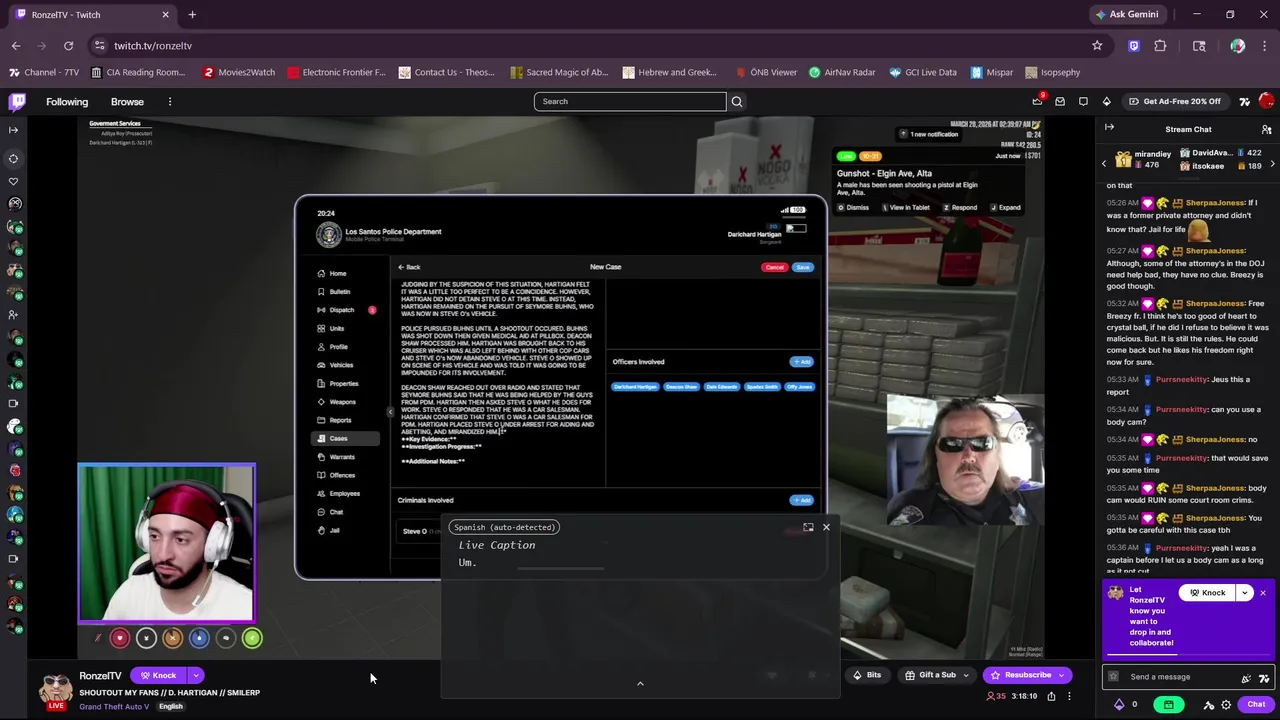Open Resubscribe options dropdown

[1061, 675]
